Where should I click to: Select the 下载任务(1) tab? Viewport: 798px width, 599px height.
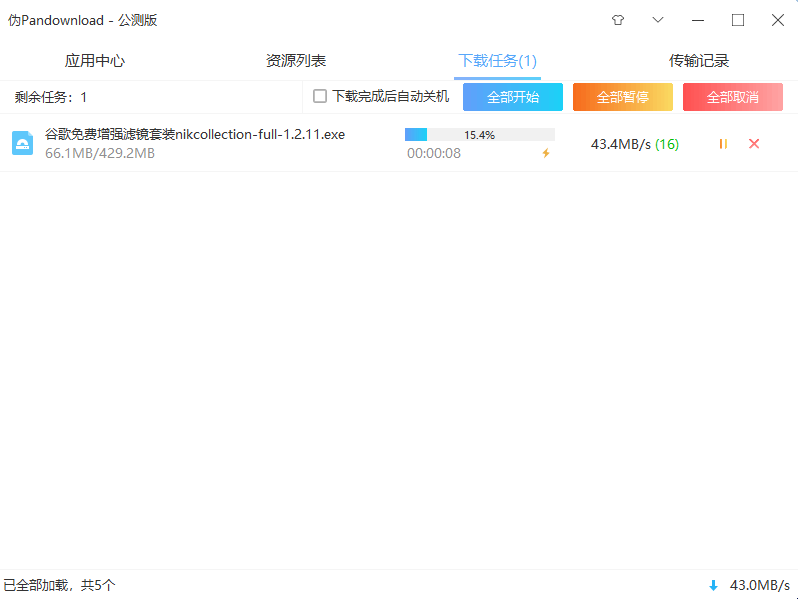(497, 61)
